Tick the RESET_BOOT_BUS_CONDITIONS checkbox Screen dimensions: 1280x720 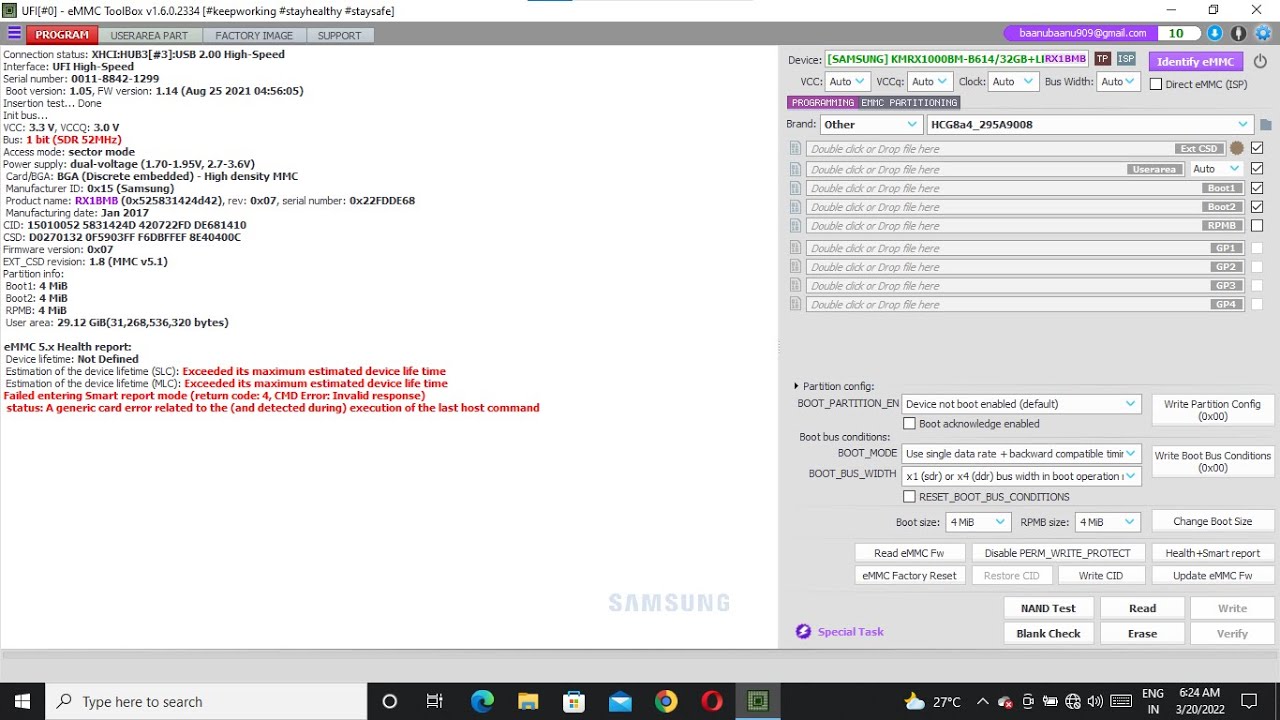(x=909, y=496)
